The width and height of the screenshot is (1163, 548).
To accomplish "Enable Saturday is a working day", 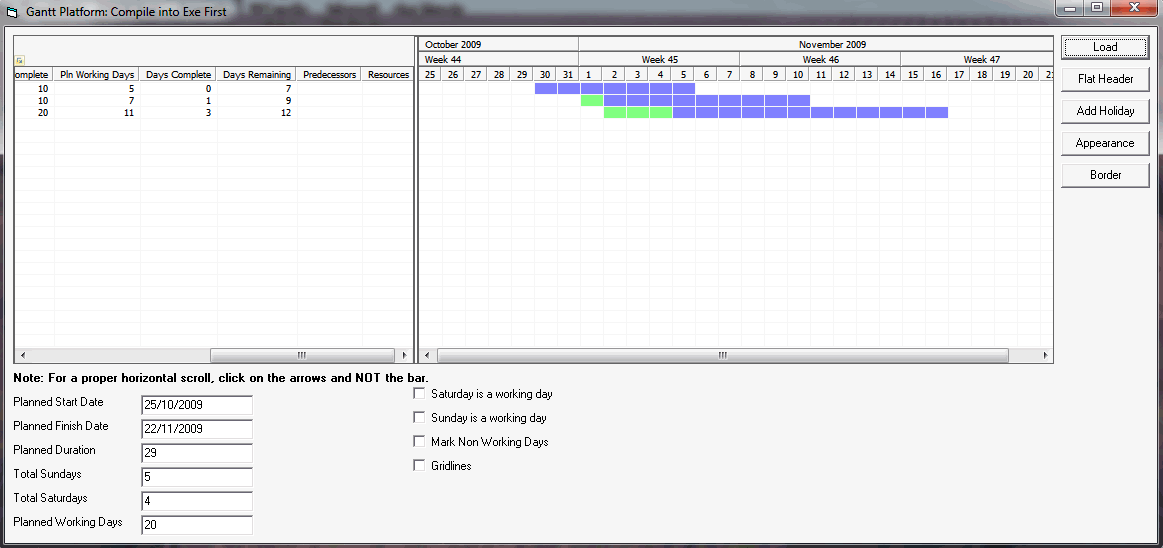I will (419, 394).
